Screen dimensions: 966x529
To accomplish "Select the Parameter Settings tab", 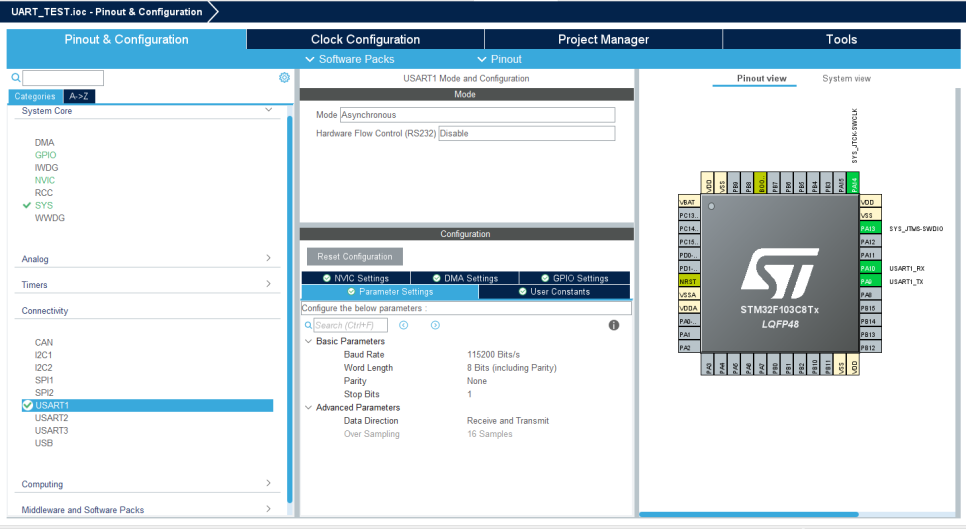I will [390, 292].
